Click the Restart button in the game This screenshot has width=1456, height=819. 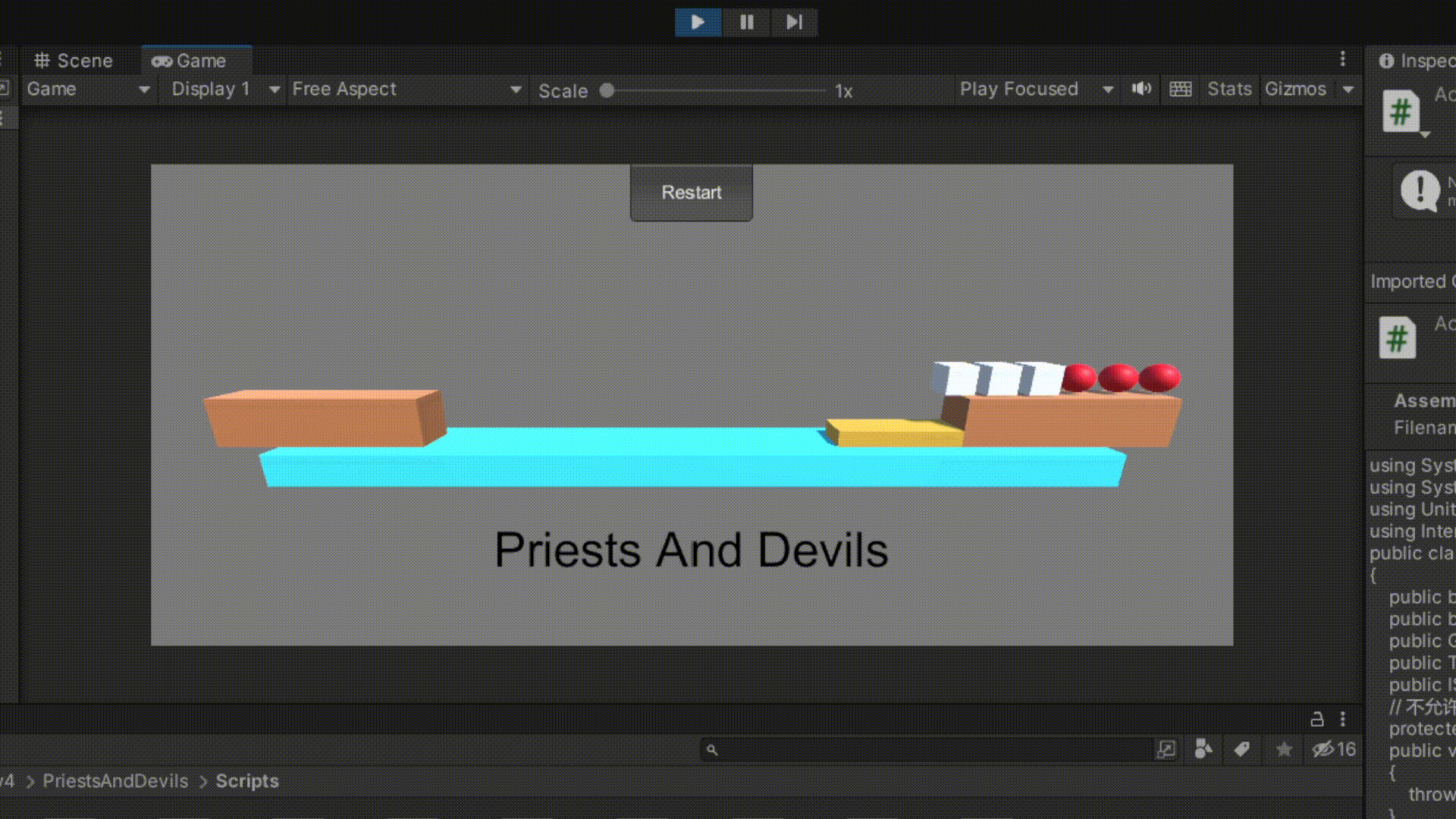[691, 193]
